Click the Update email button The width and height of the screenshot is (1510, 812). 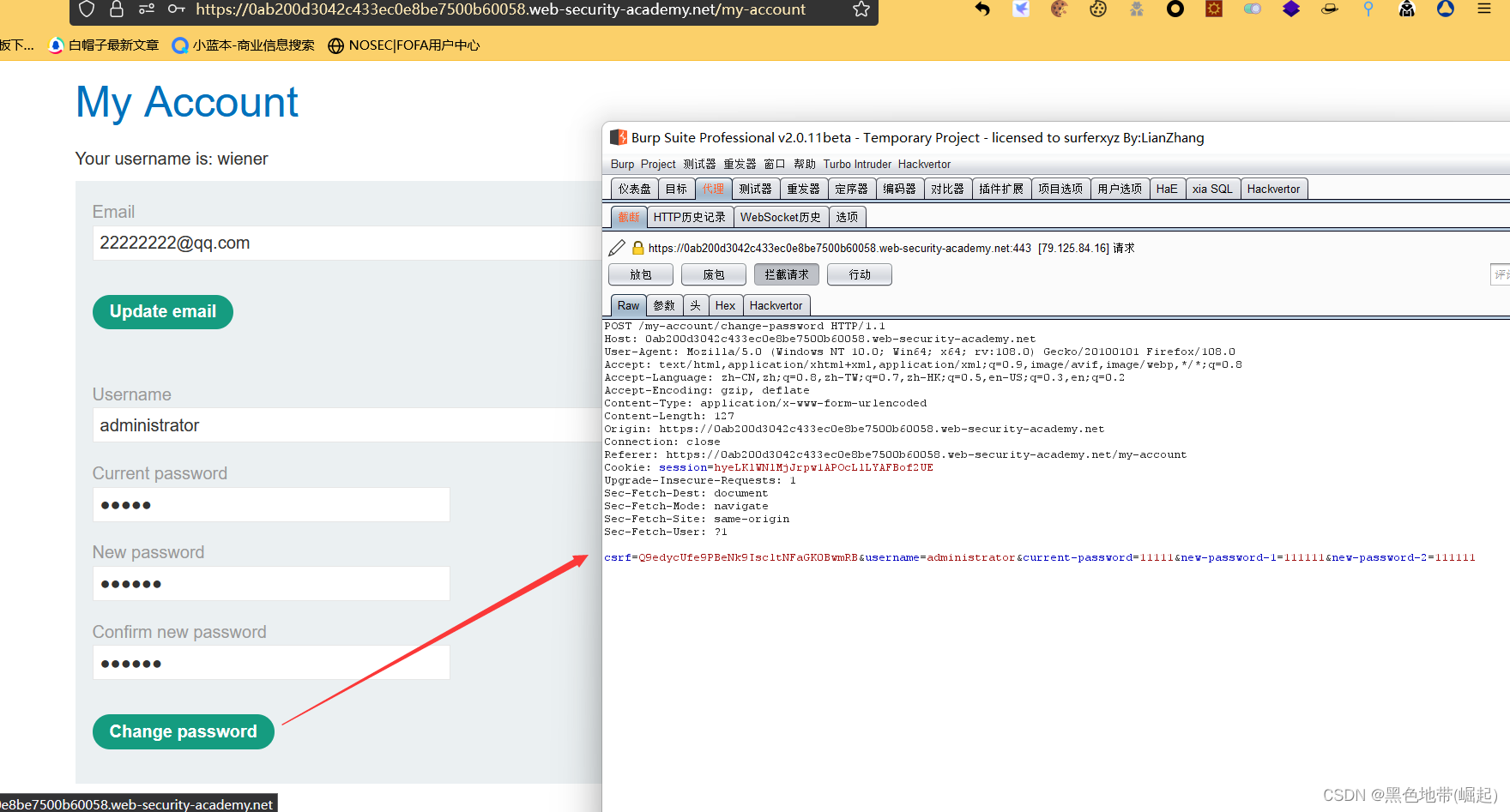(x=163, y=311)
